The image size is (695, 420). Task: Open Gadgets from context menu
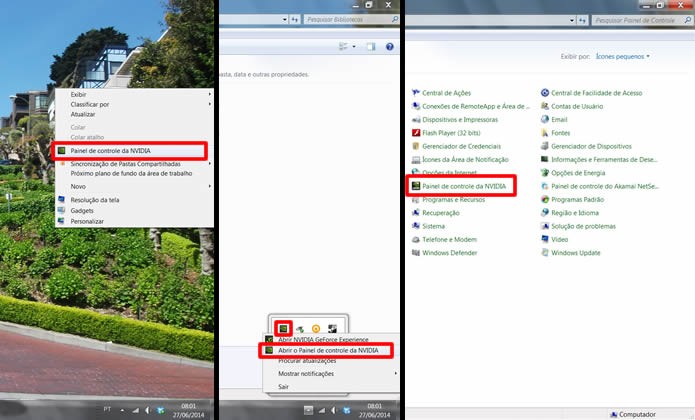pyautogui.click(x=82, y=210)
